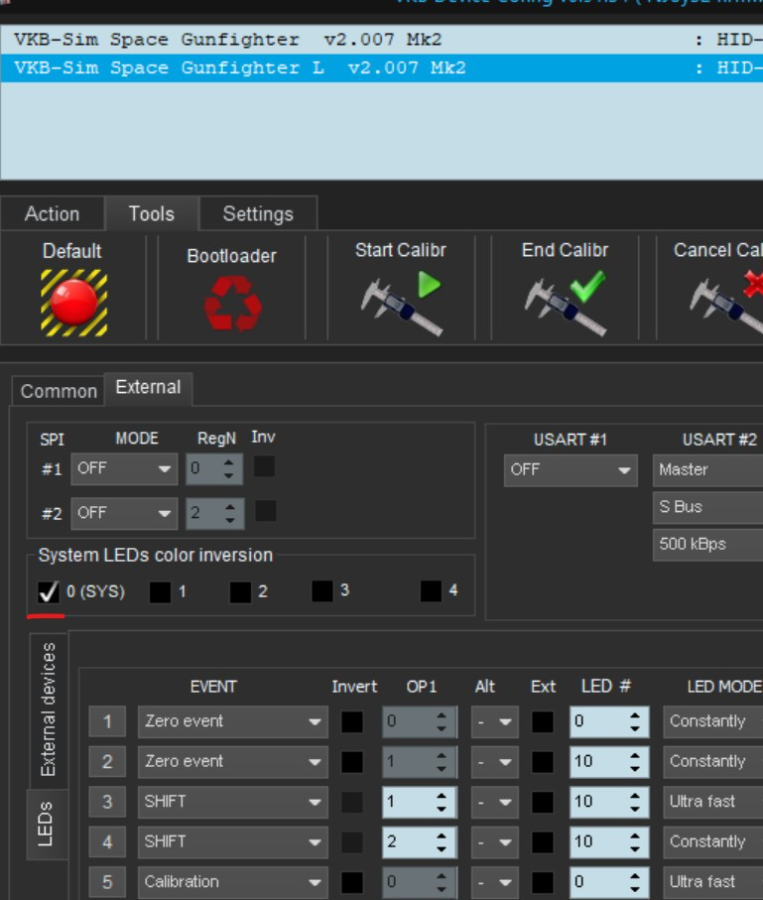The width and height of the screenshot is (763, 900).
Task: Enable system LED 4 color inversion
Action: (x=431, y=591)
